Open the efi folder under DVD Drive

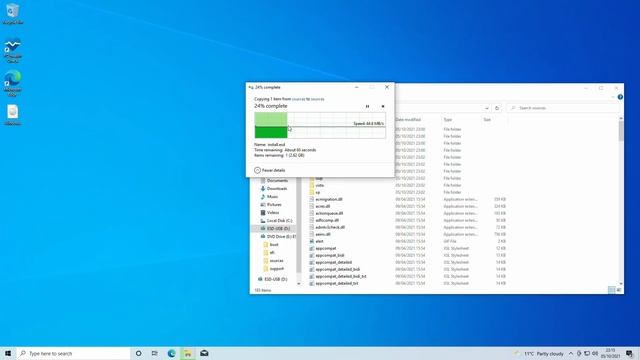click(x=272, y=253)
